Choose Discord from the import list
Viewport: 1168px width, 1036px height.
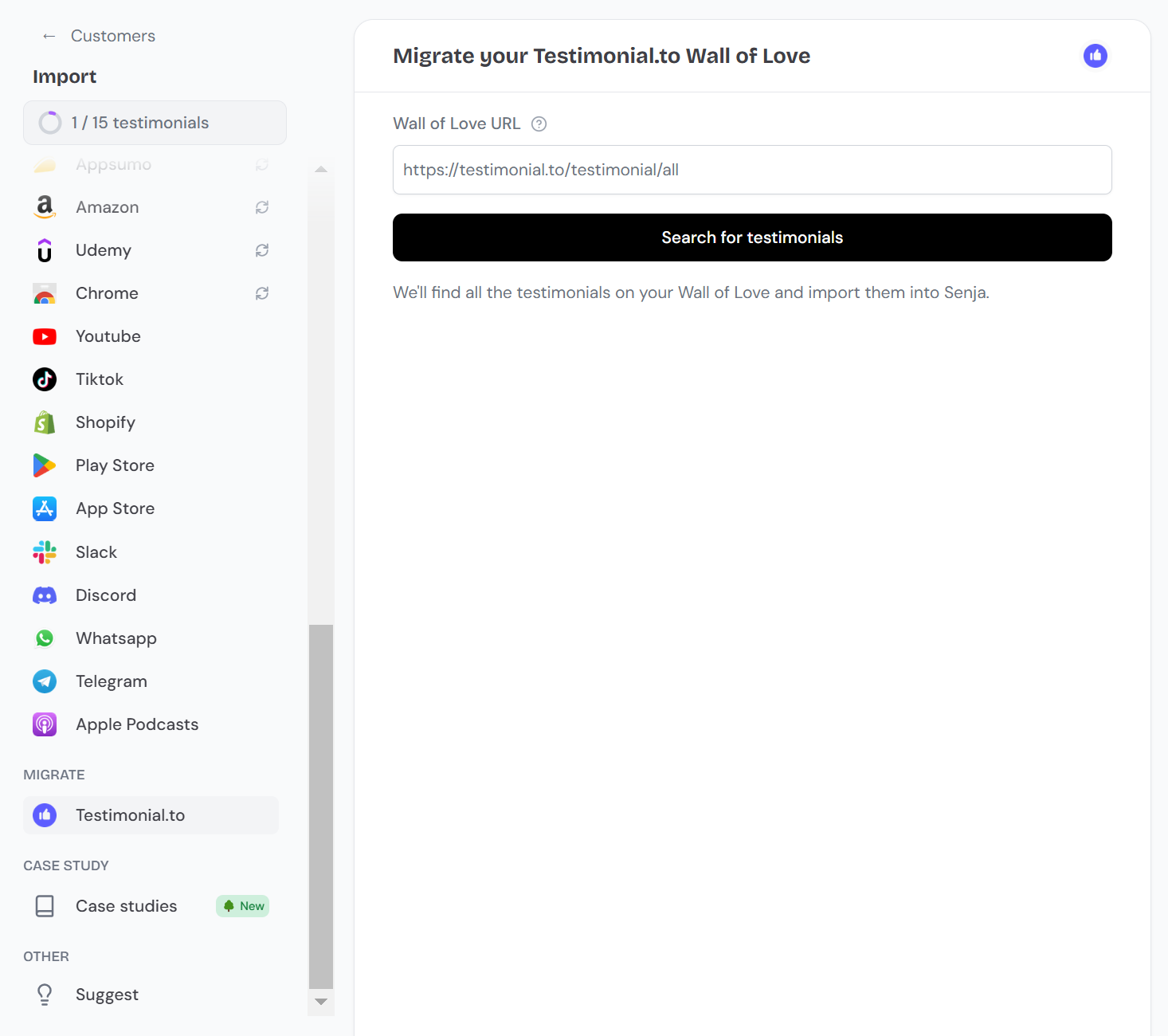[x=151, y=595]
